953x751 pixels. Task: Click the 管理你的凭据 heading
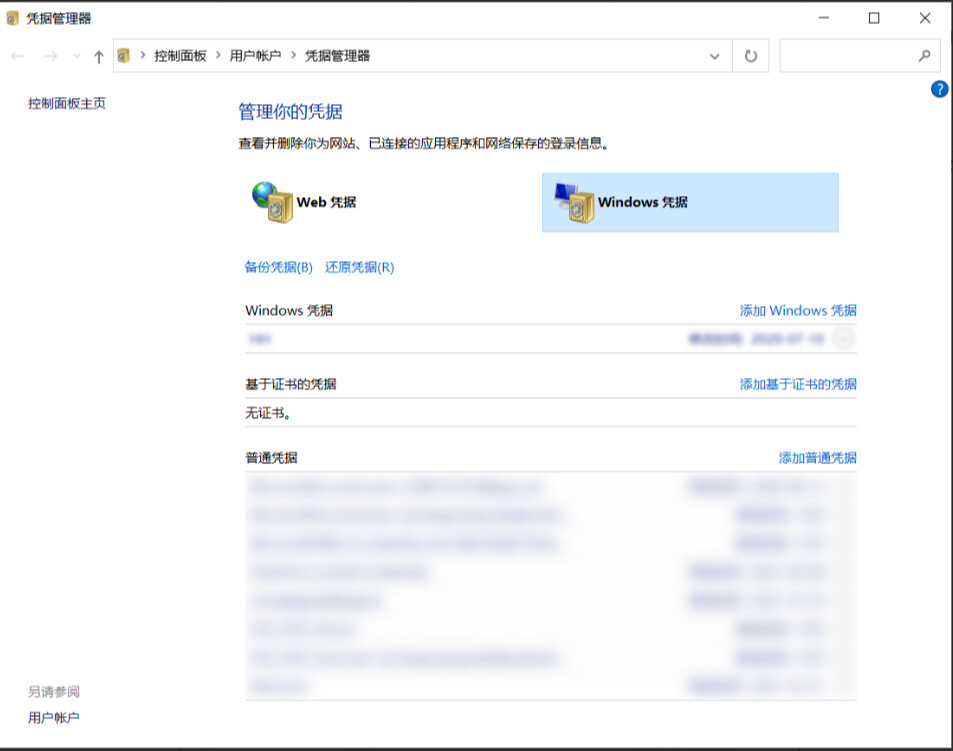[x=291, y=112]
